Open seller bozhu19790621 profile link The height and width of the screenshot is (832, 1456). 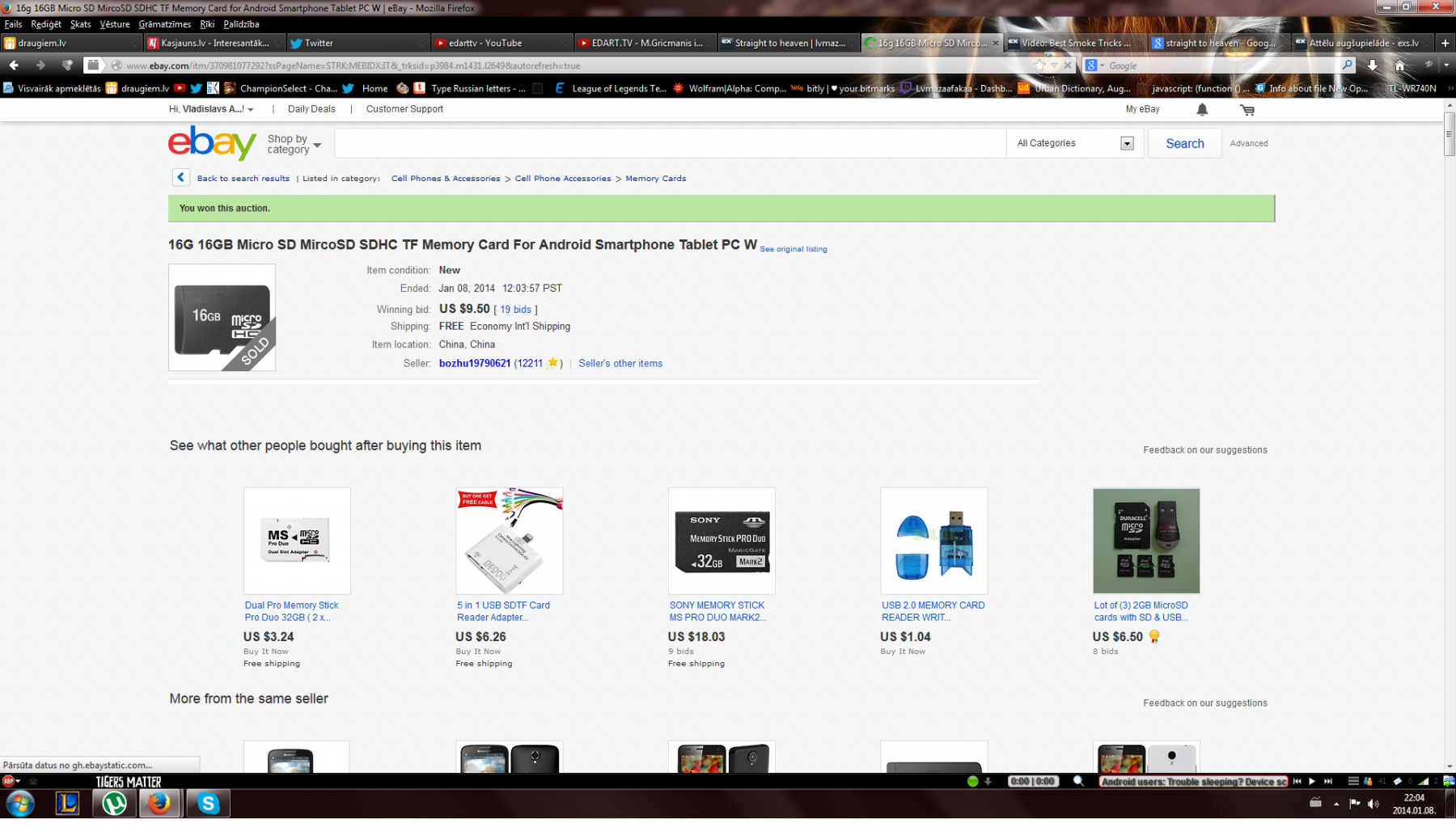pyautogui.click(x=475, y=363)
